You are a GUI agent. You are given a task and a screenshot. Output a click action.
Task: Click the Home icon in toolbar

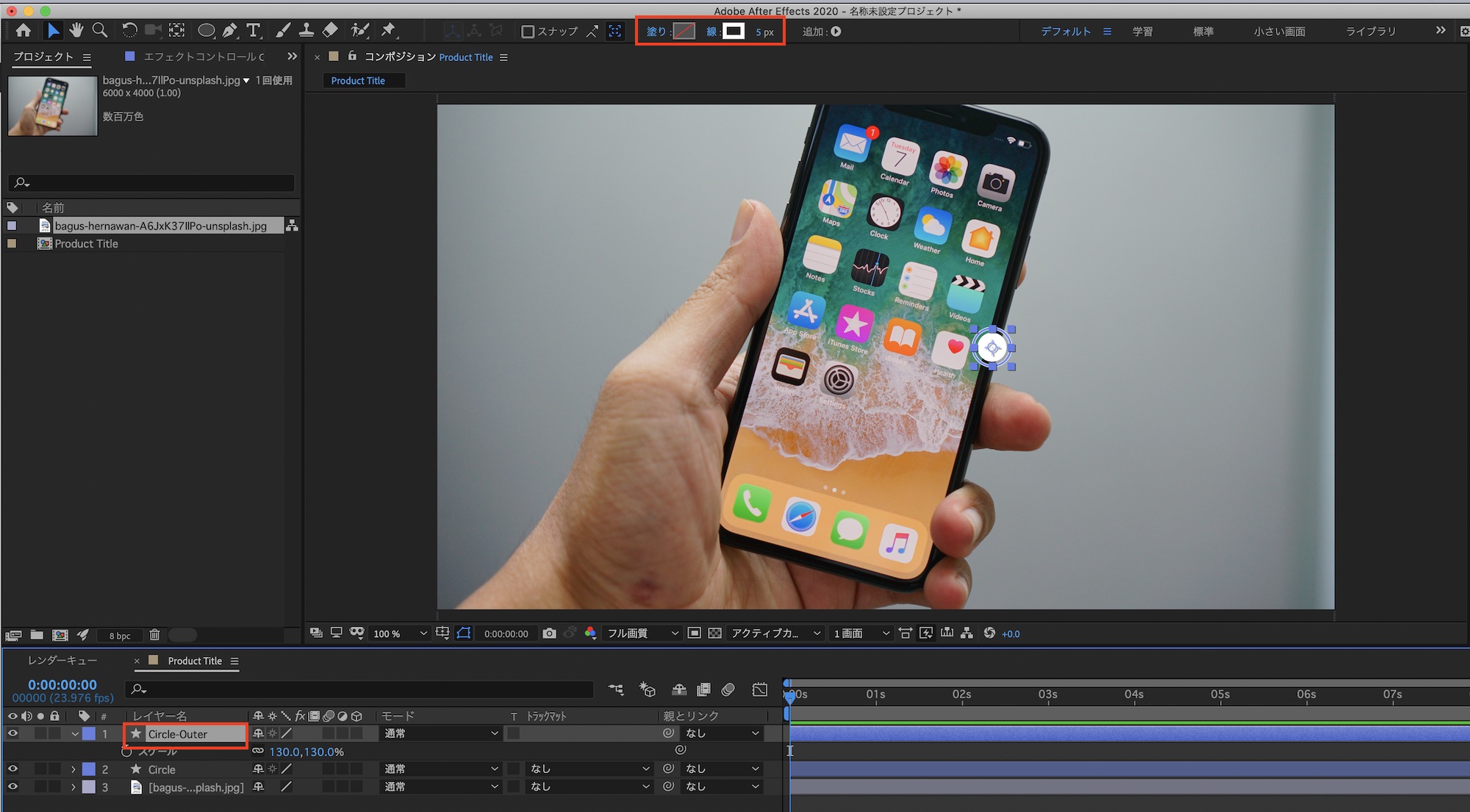click(x=24, y=30)
